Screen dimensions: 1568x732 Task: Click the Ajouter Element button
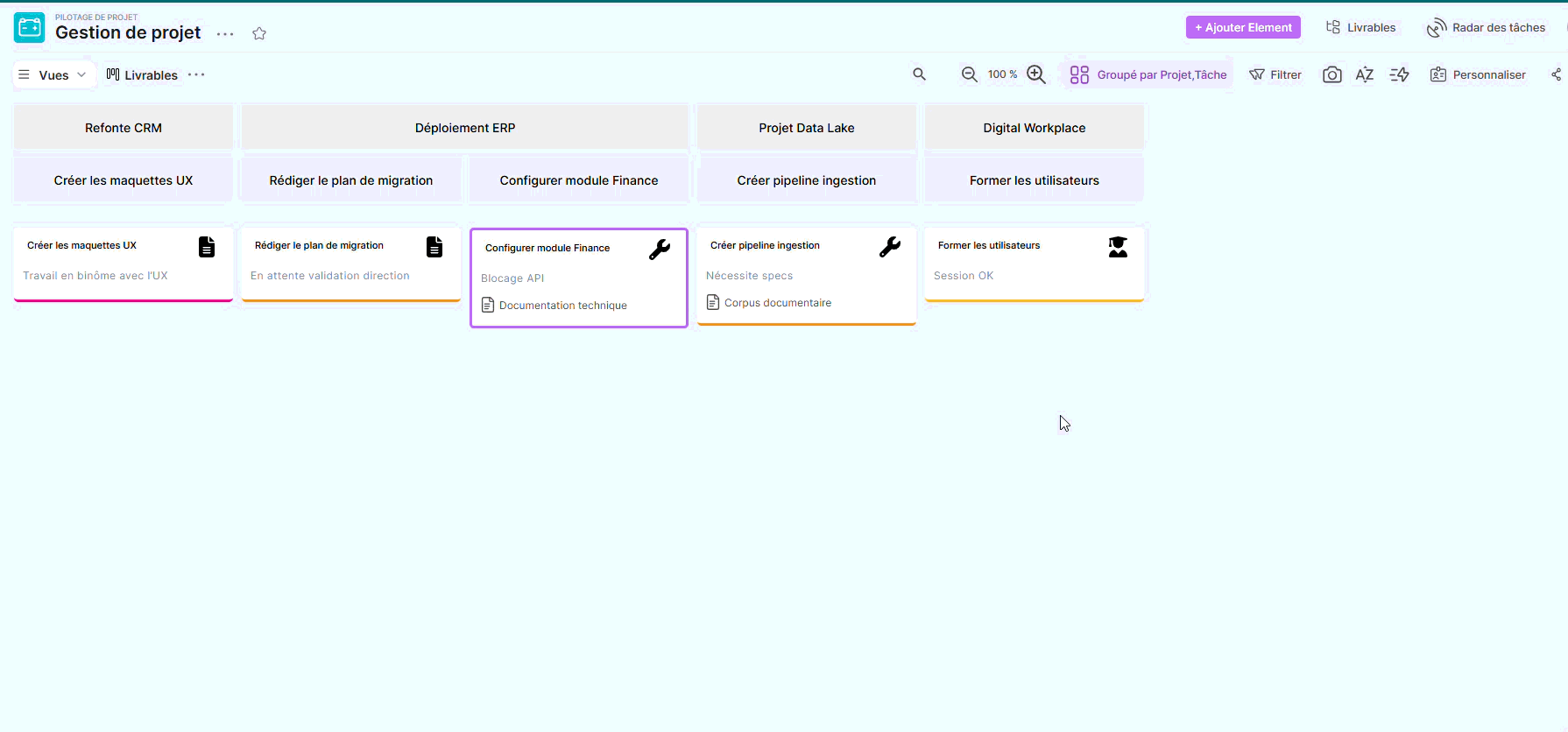(x=1243, y=28)
